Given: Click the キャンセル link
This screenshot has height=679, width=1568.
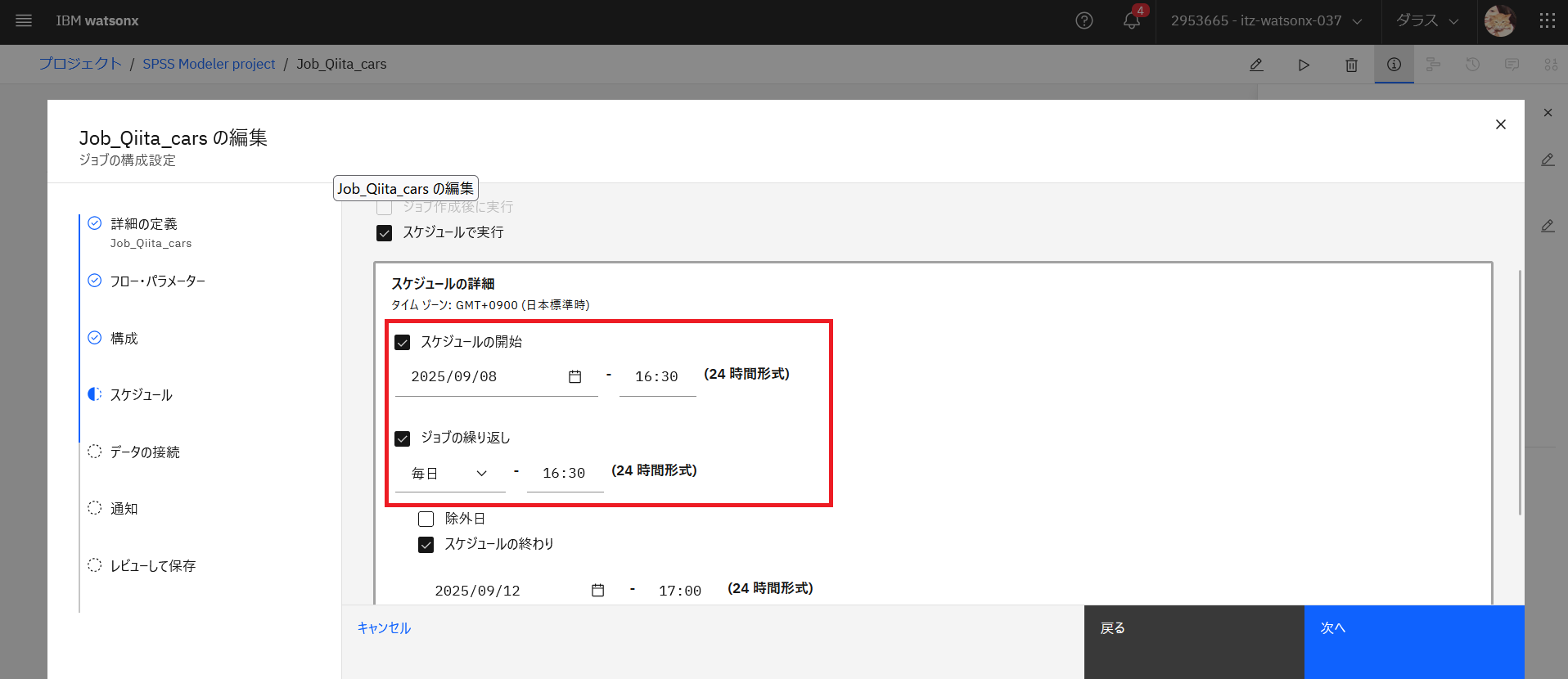Looking at the screenshot, I should tap(384, 628).
